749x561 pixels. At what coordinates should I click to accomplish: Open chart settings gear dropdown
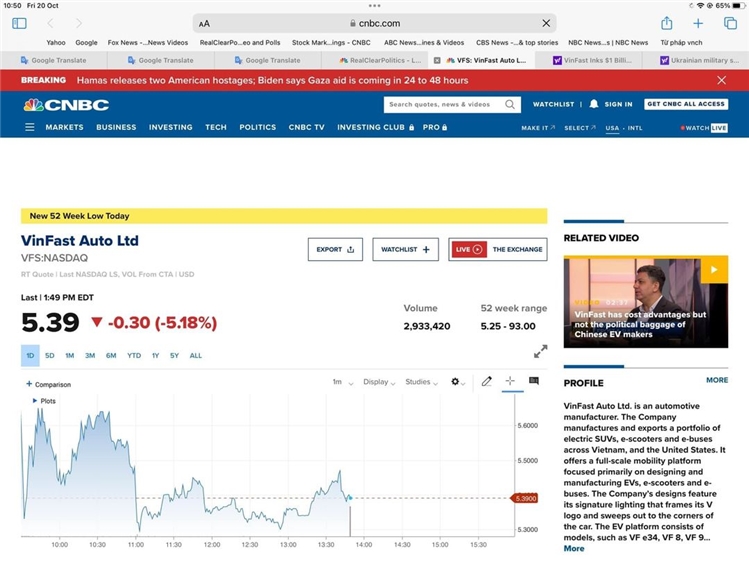coord(458,382)
